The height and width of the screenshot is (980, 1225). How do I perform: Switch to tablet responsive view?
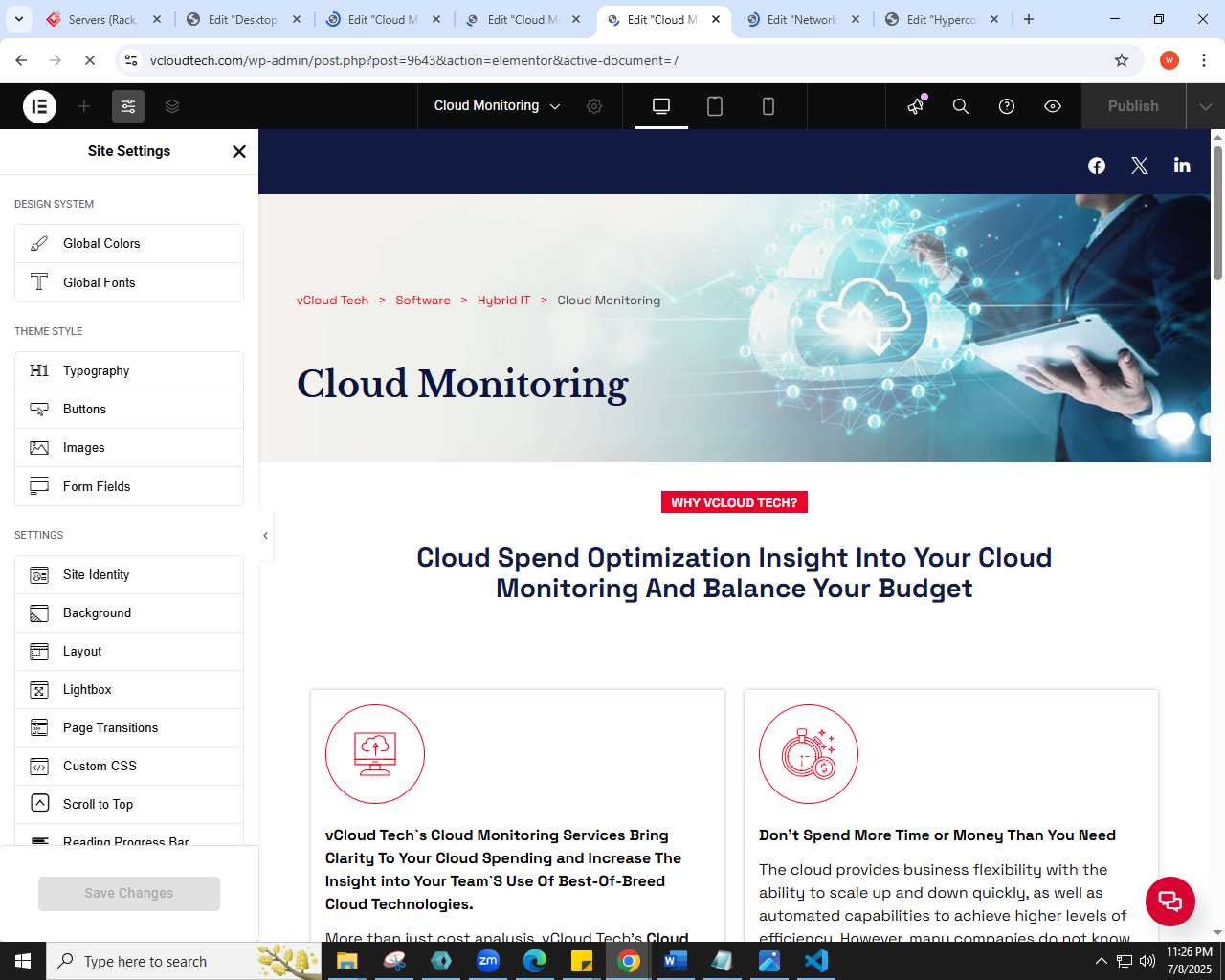point(715,106)
